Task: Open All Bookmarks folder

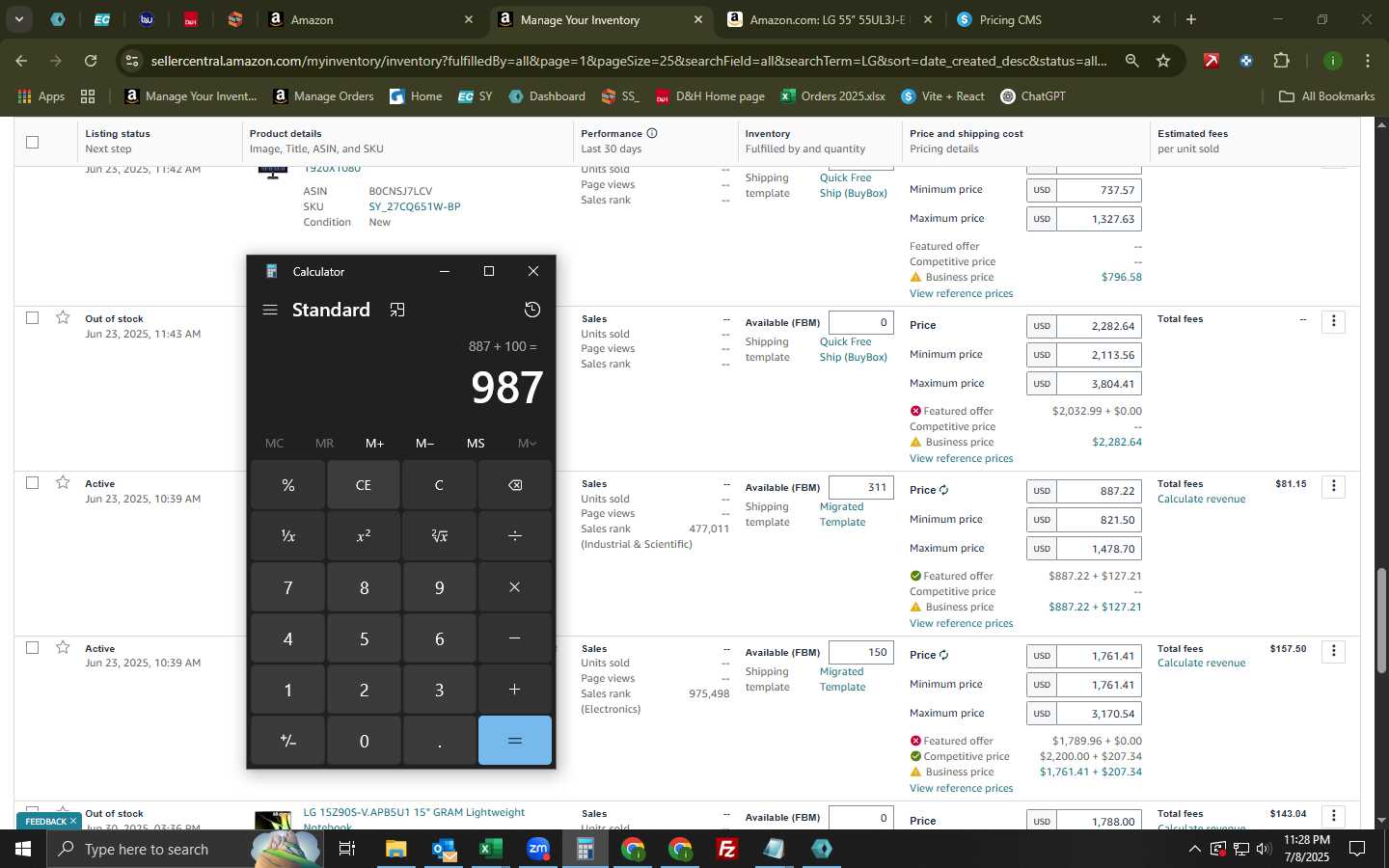Action: coord(1326,96)
